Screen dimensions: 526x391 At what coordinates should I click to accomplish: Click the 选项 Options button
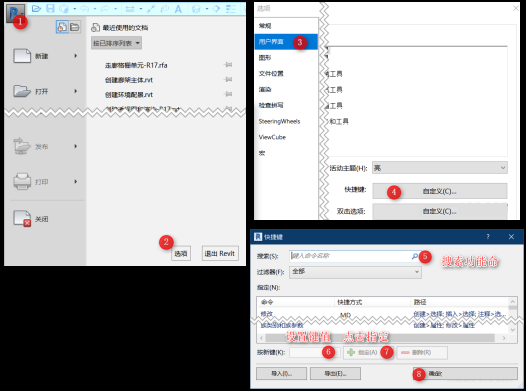click(181, 254)
